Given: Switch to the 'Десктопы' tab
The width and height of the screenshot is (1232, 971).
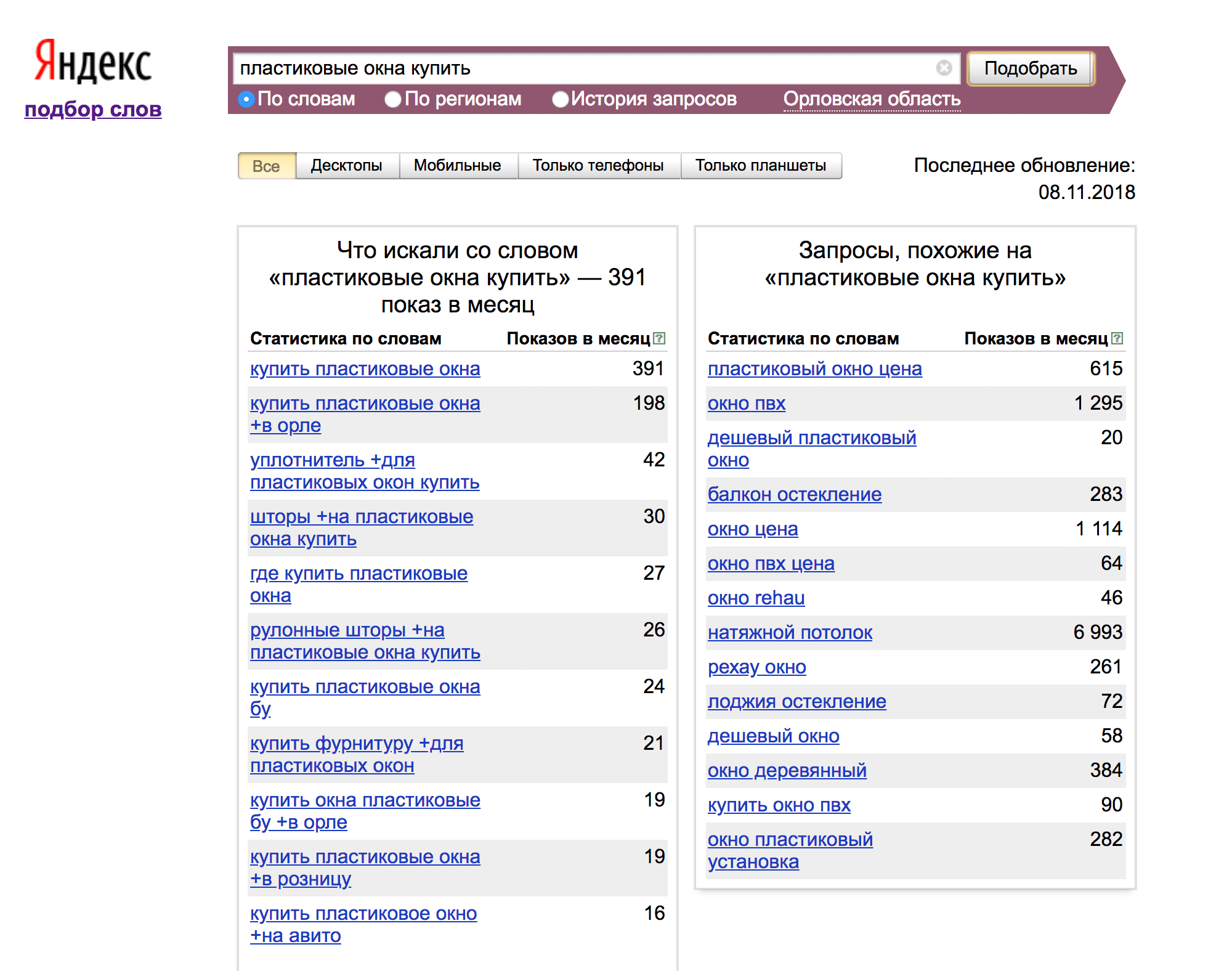Looking at the screenshot, I should [347, 166].
